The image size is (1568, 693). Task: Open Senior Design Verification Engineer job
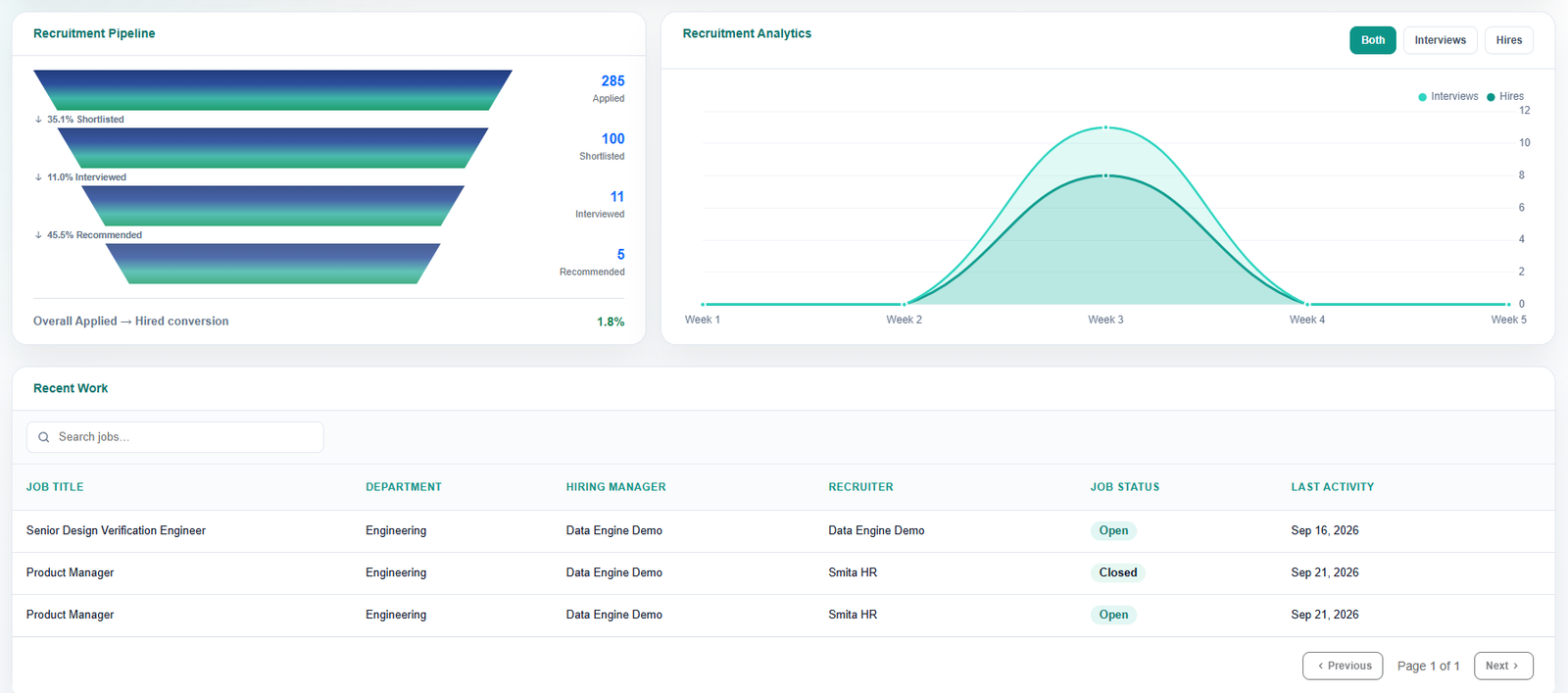click(116, 530)
